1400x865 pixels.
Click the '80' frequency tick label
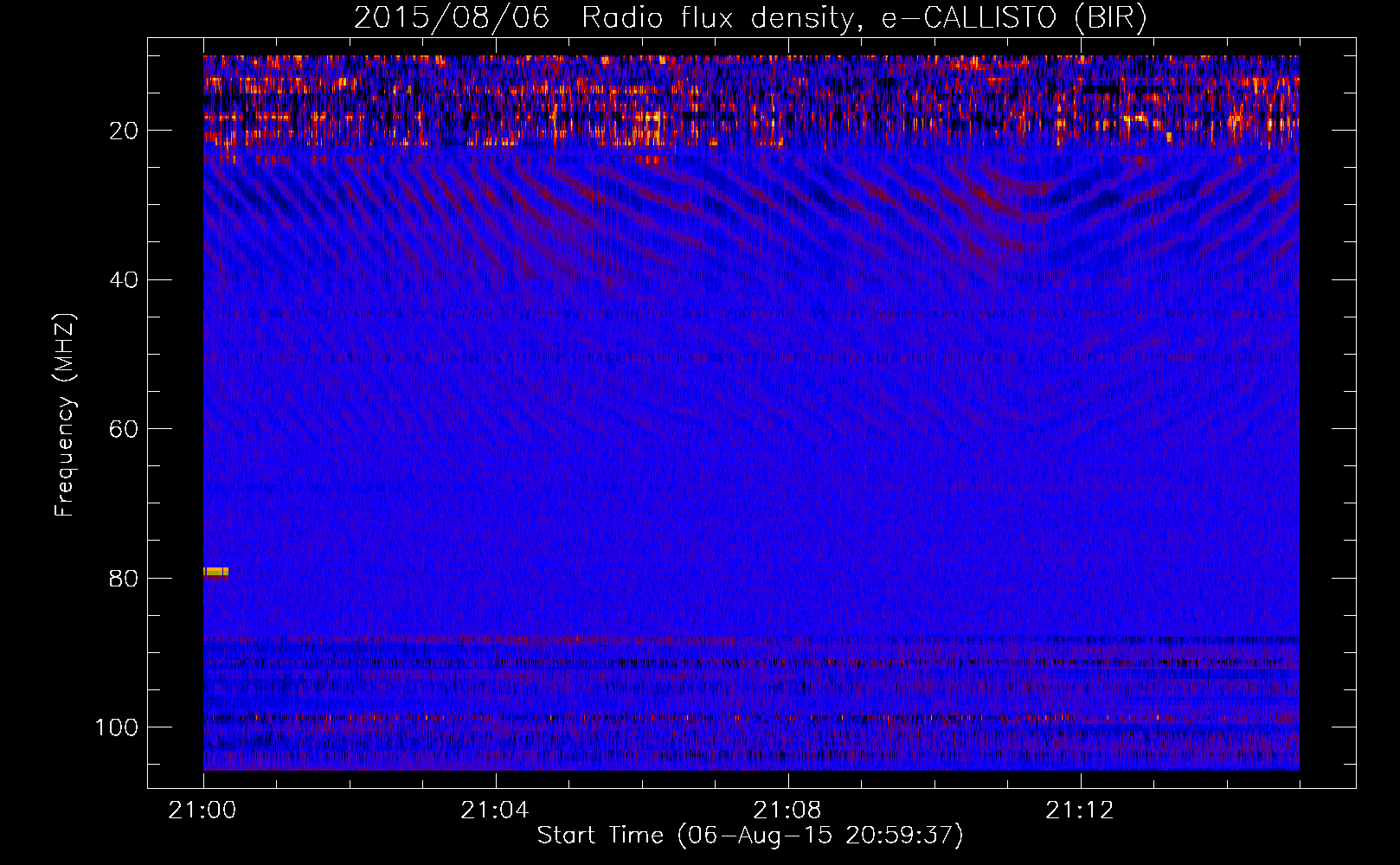click(x=124, y=579)
